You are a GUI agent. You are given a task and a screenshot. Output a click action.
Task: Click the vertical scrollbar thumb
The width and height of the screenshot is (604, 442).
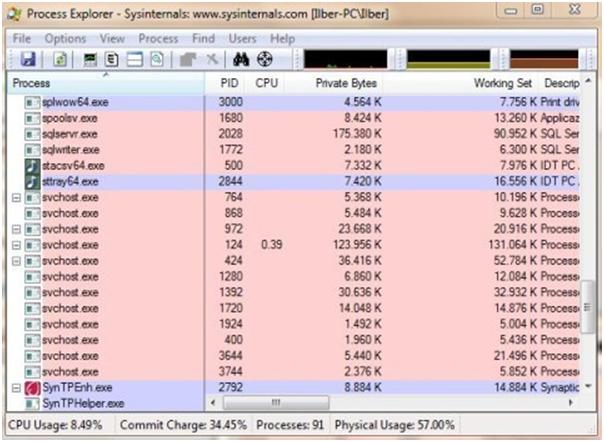coord(588,307)
